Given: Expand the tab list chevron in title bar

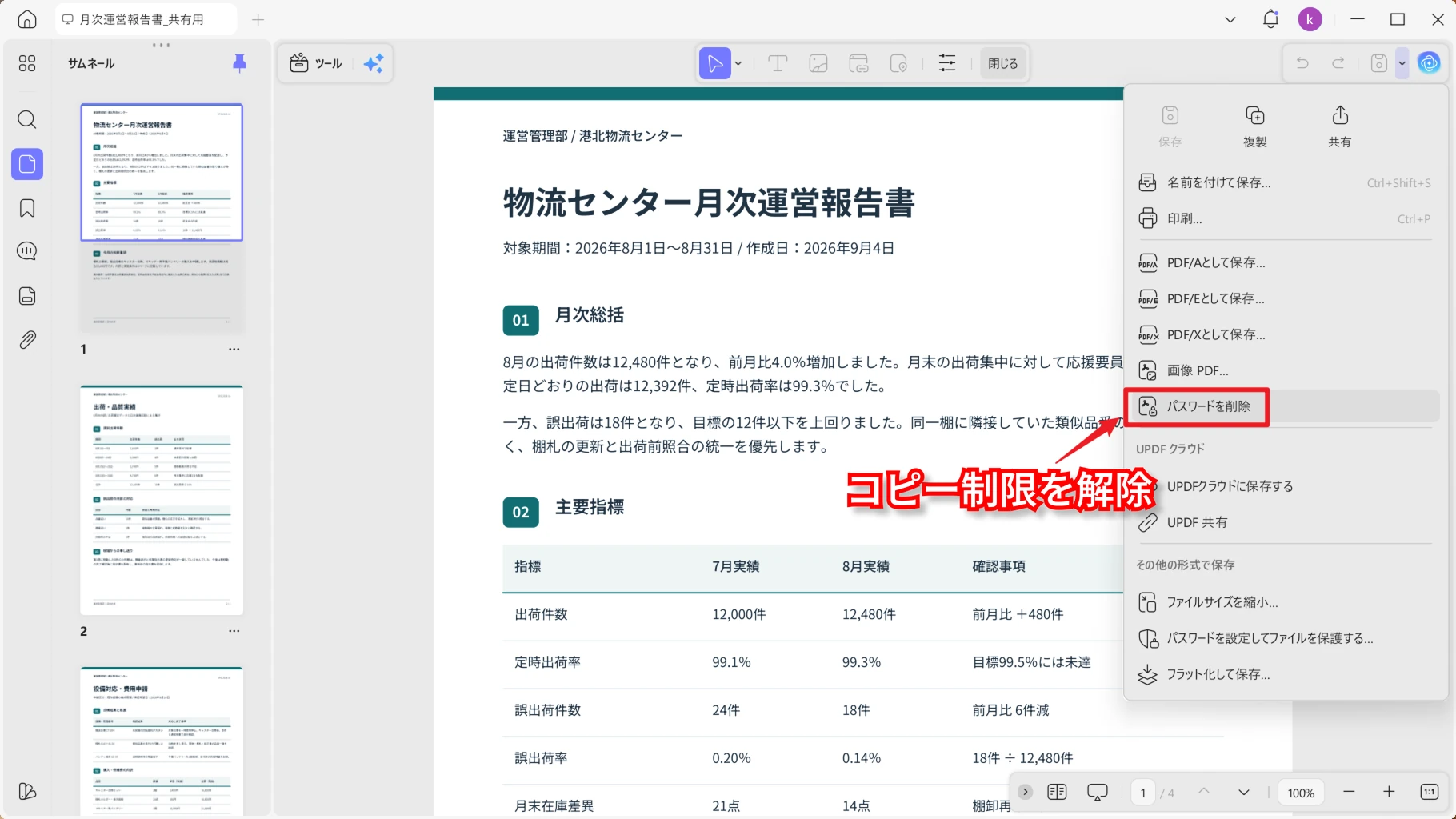Looking at the screenshot, I should [x=1230, y=19].
